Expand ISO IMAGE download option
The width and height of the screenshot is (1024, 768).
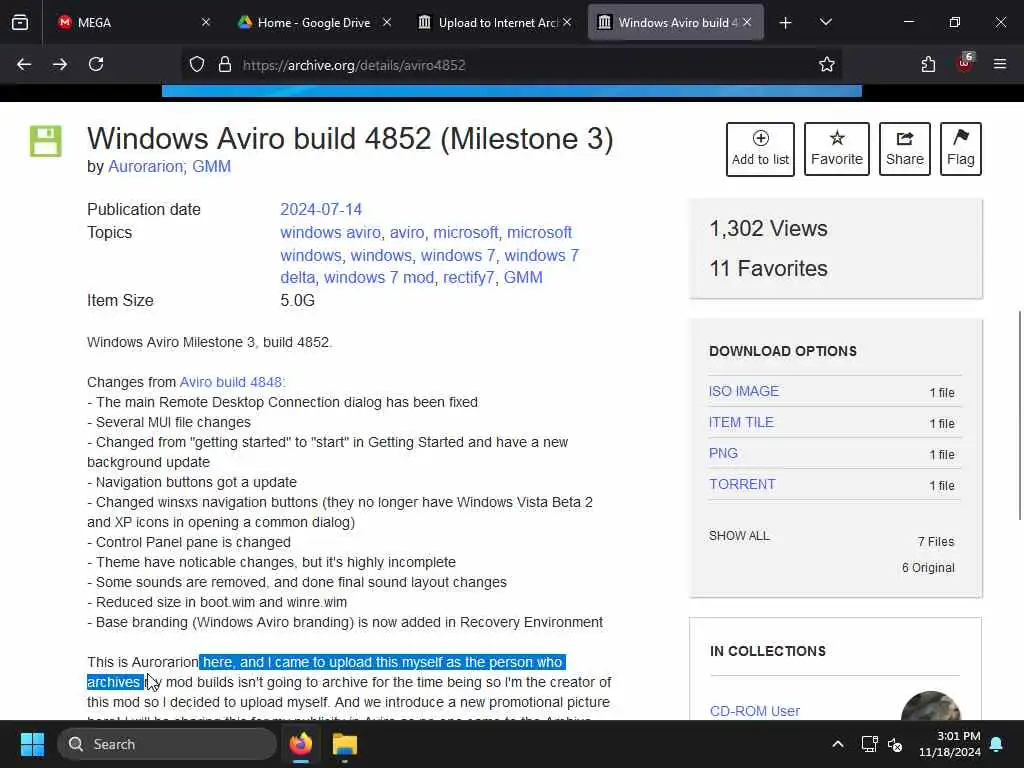click(x=744, y=391)
